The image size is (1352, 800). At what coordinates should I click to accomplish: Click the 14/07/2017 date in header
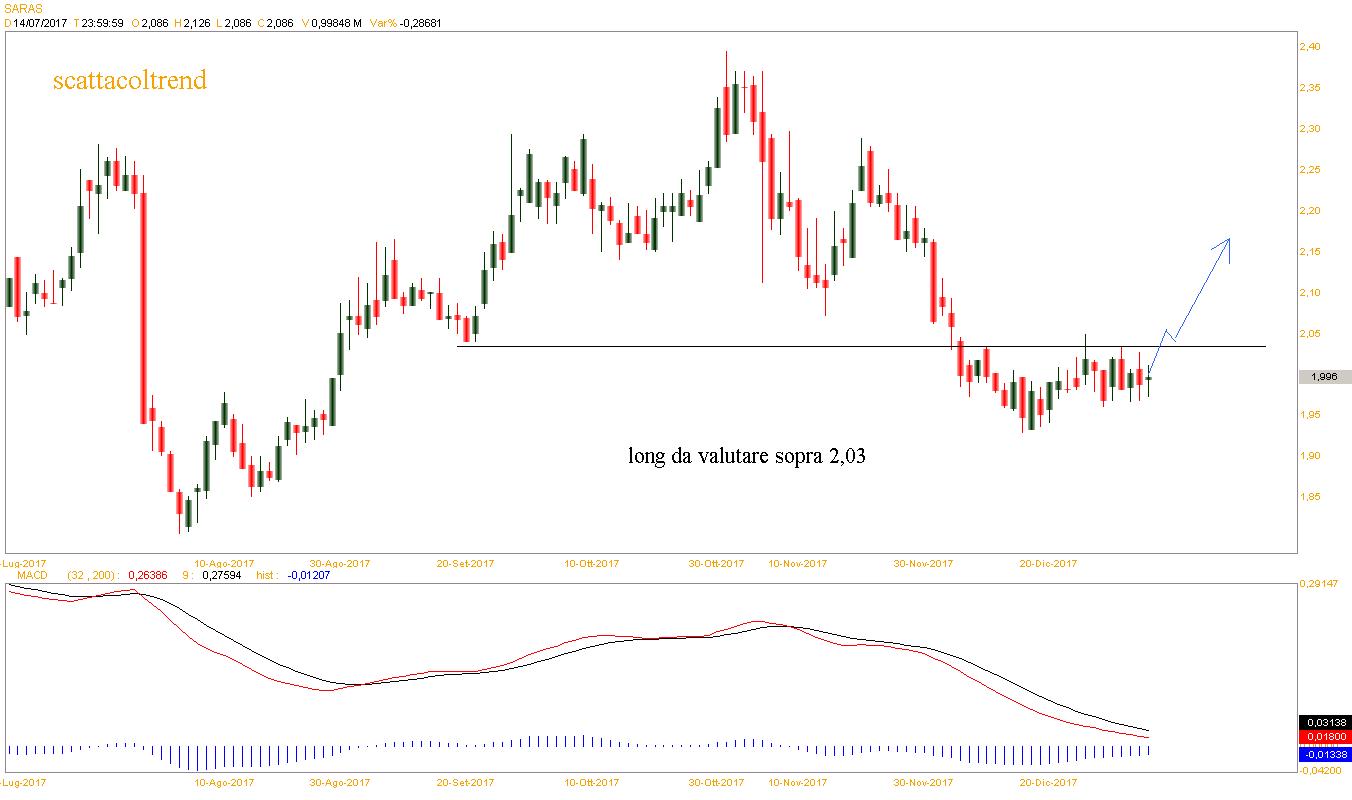point(40,22)
